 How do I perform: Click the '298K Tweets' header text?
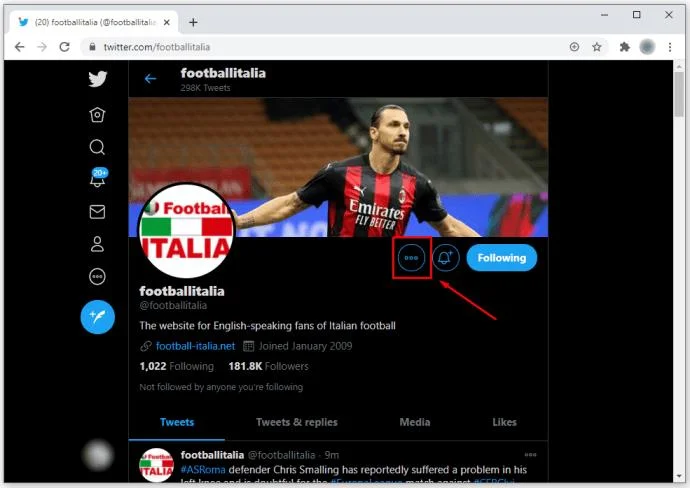[205, 88]
